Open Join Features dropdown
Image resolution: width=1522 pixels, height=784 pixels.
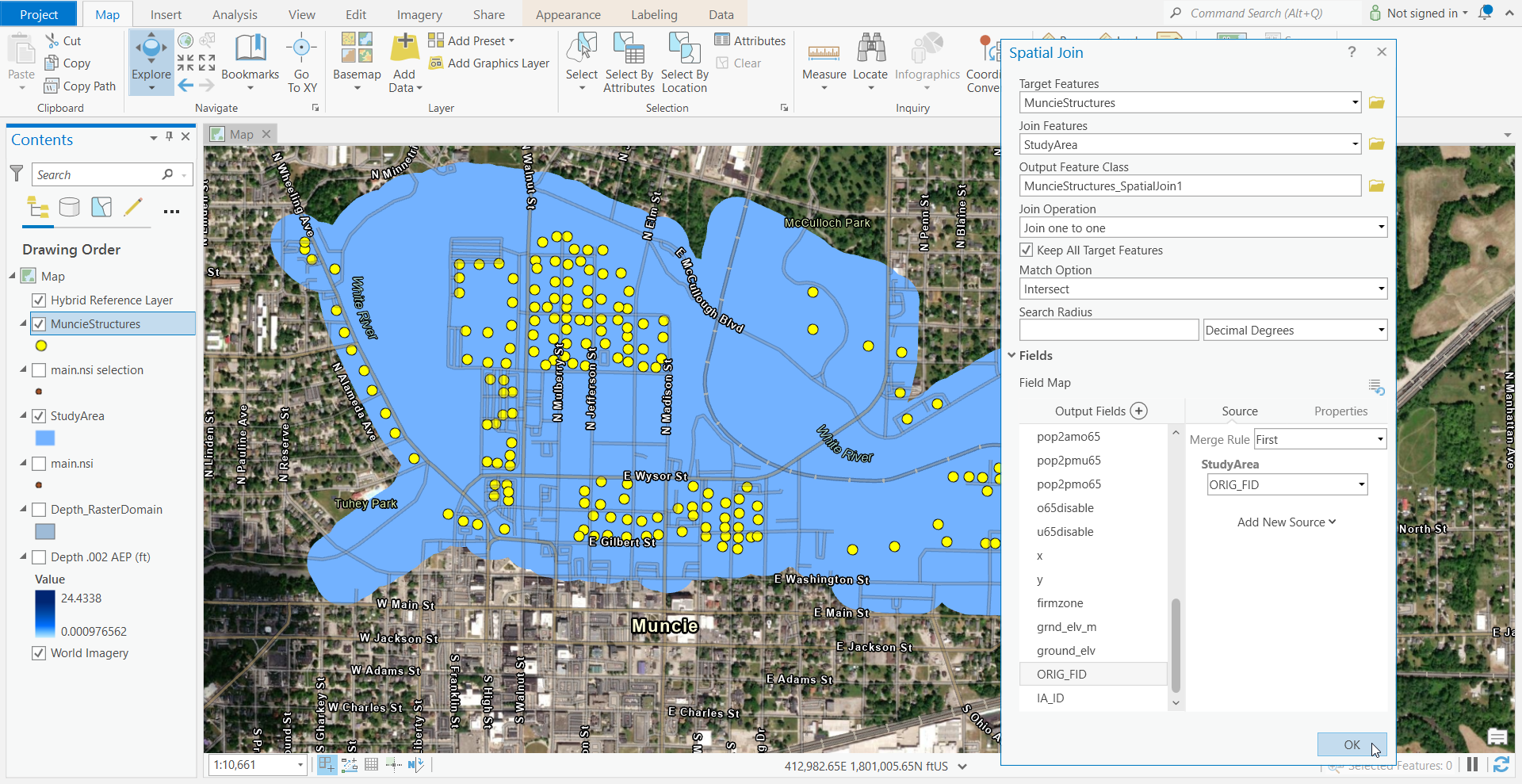pyautogui.click(x=1355, y=144)
